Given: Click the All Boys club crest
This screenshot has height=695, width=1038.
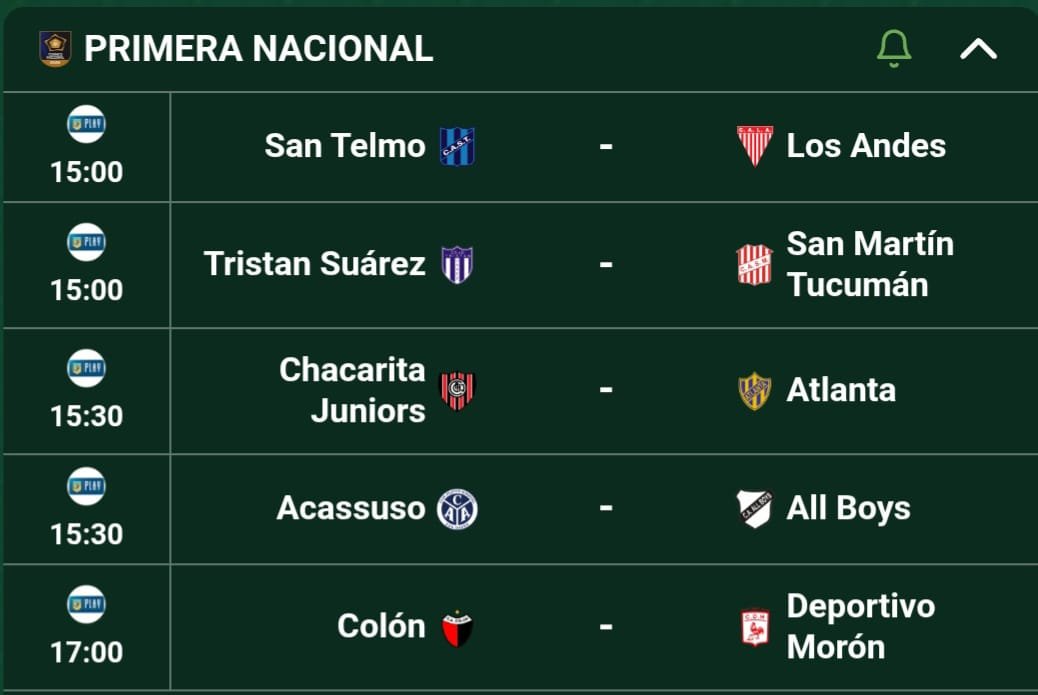Looking at the screenshot, I should [x=755, y=508].
